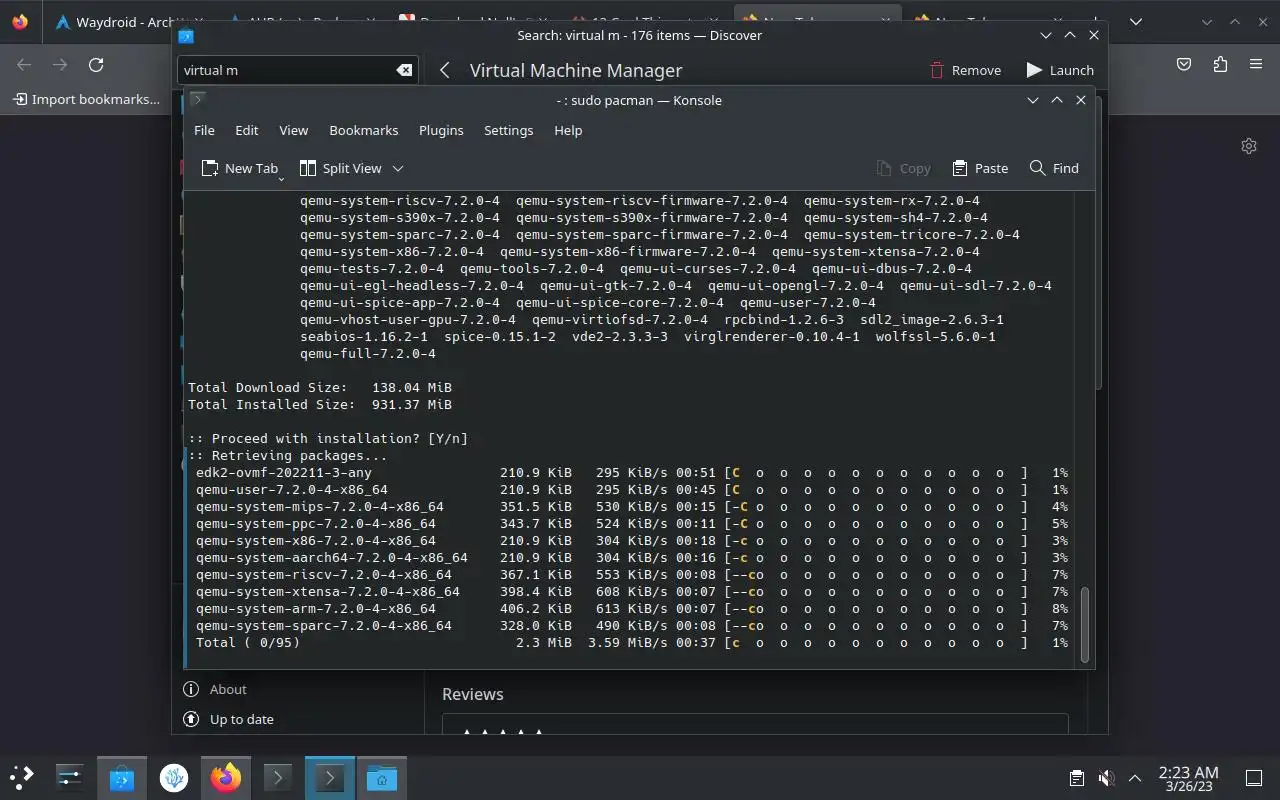Click Remove for Virtual Machine Manager

point(965,70)
